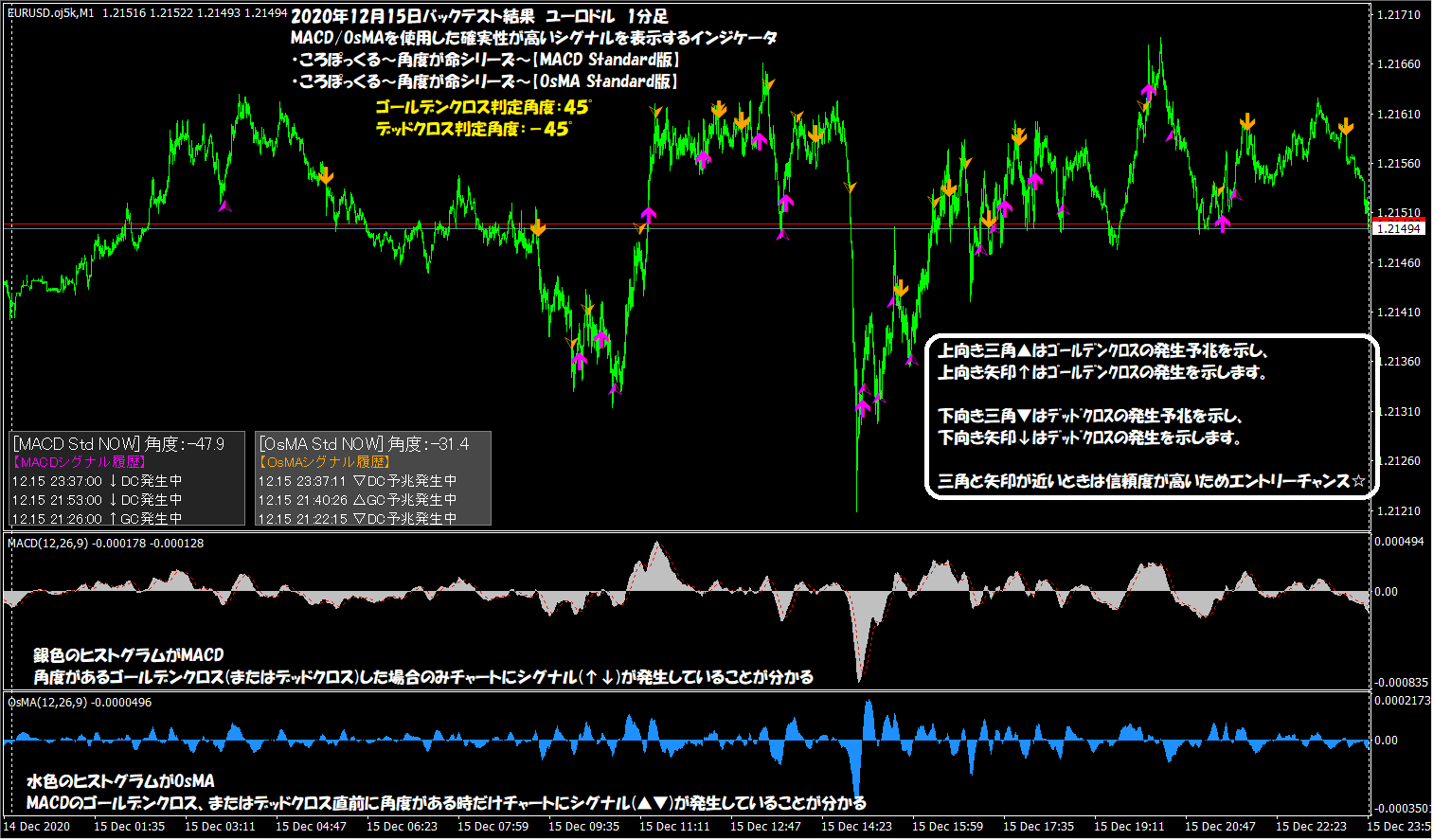Click the '15 Dec 12:47' time axis label
This screenshot has height=840, width=1433.
point(765,827)
